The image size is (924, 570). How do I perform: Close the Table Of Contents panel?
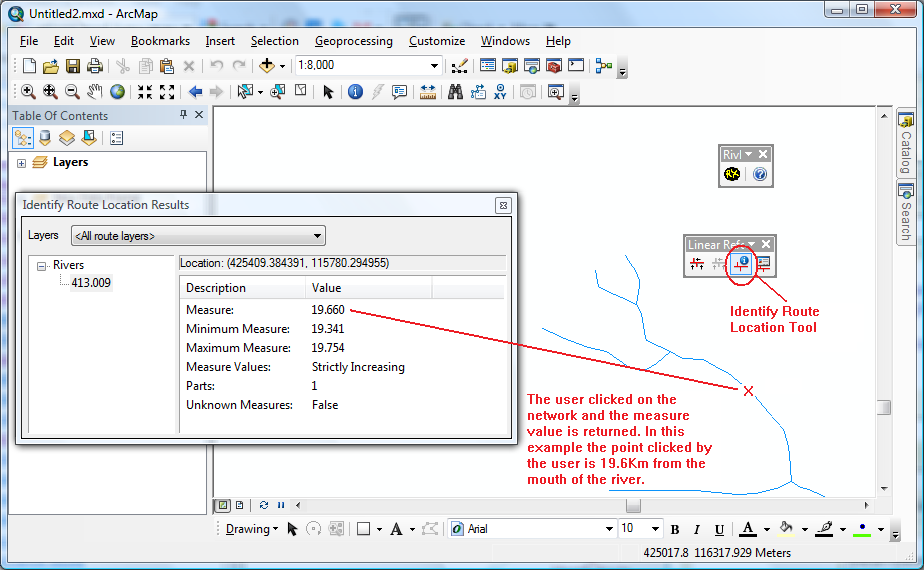[199, 114]
